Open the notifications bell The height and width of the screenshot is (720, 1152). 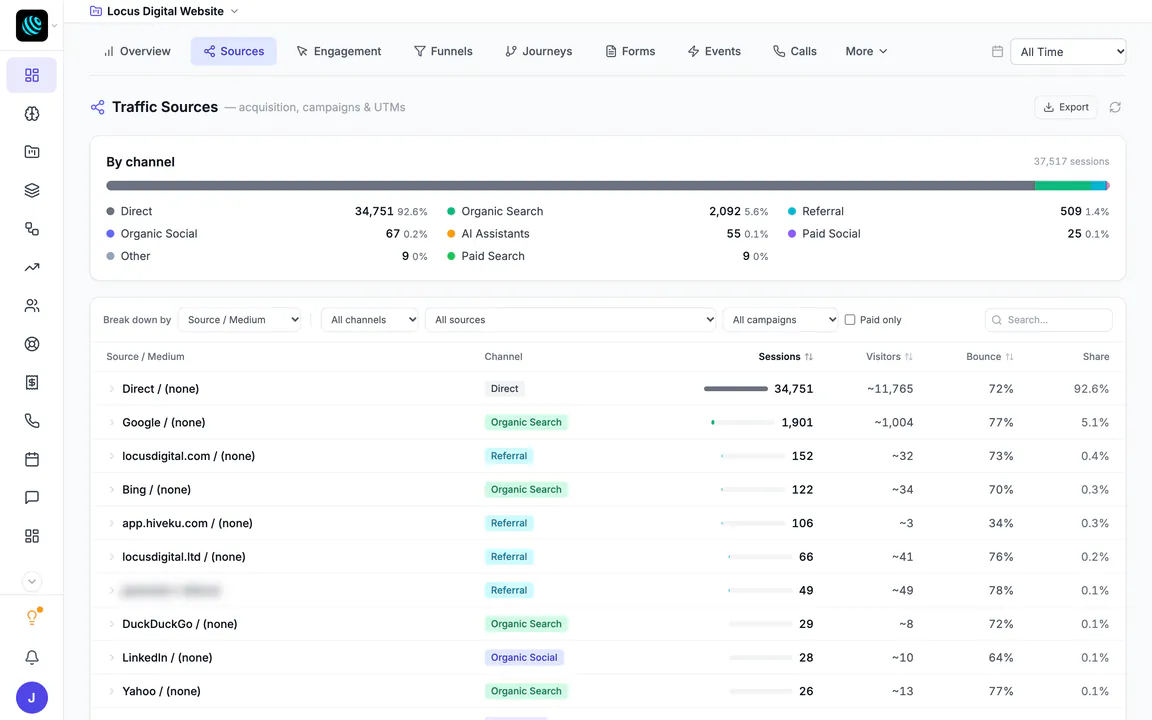tap(32, 658)
